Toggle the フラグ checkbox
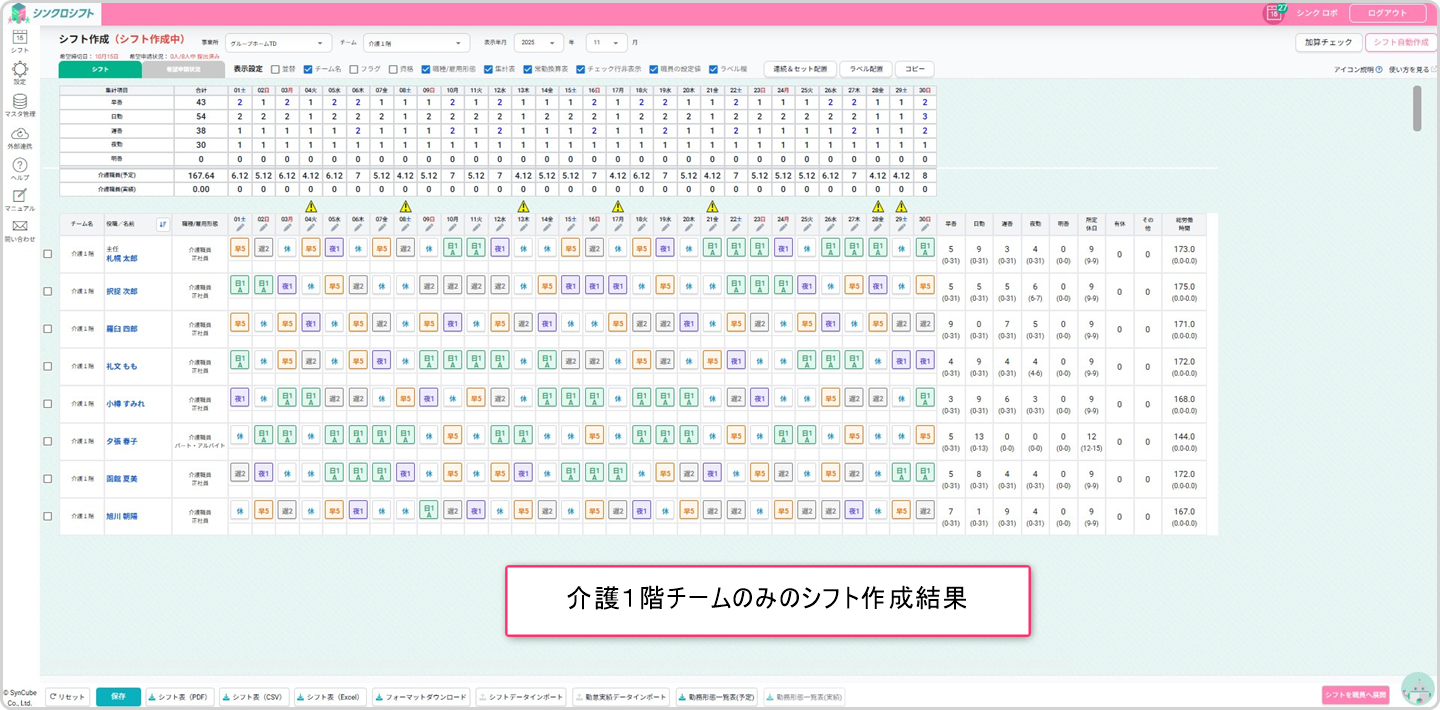The width and height of the screenshot is (1440, 710). click(354, 70)
